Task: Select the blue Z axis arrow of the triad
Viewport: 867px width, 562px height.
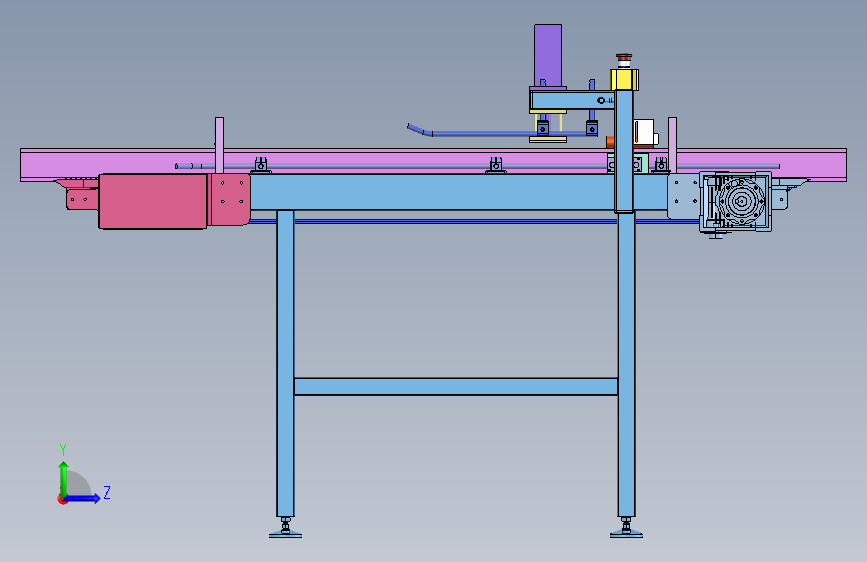Action: pos(82,498)
